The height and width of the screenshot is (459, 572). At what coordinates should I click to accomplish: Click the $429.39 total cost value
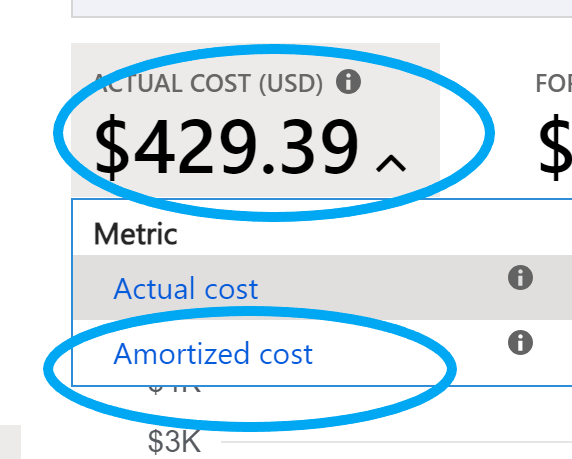pos(227,147)
